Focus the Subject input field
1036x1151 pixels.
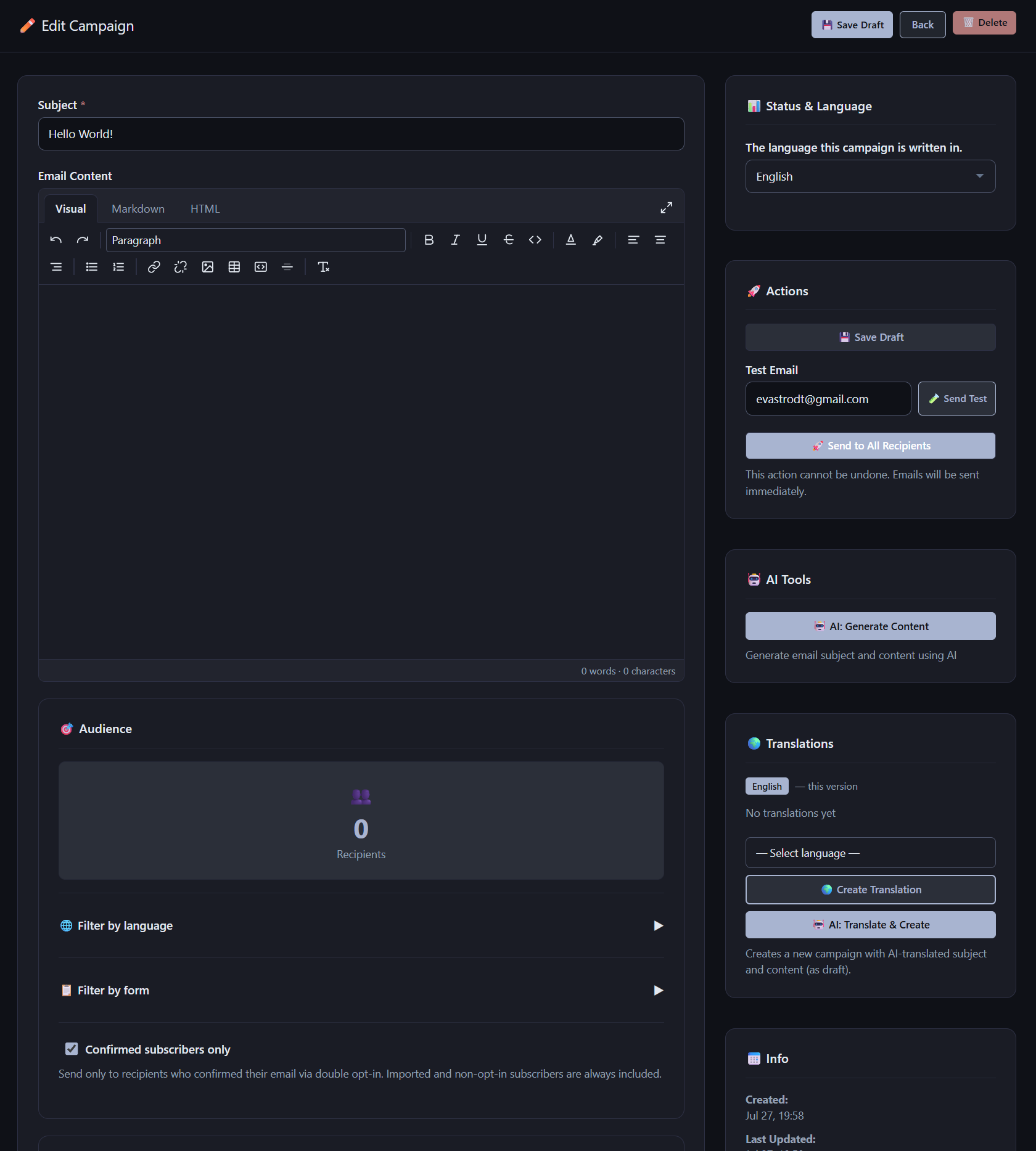[x=361, y=134]
